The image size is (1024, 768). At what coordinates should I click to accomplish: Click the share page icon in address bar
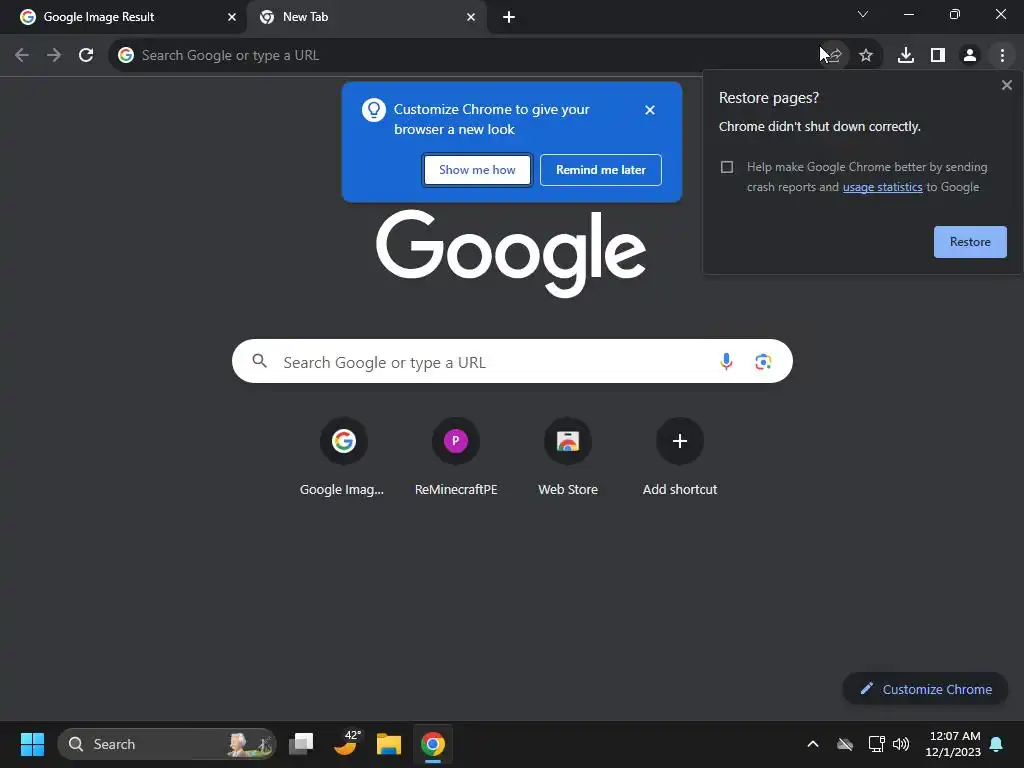[x=833, y=56]
